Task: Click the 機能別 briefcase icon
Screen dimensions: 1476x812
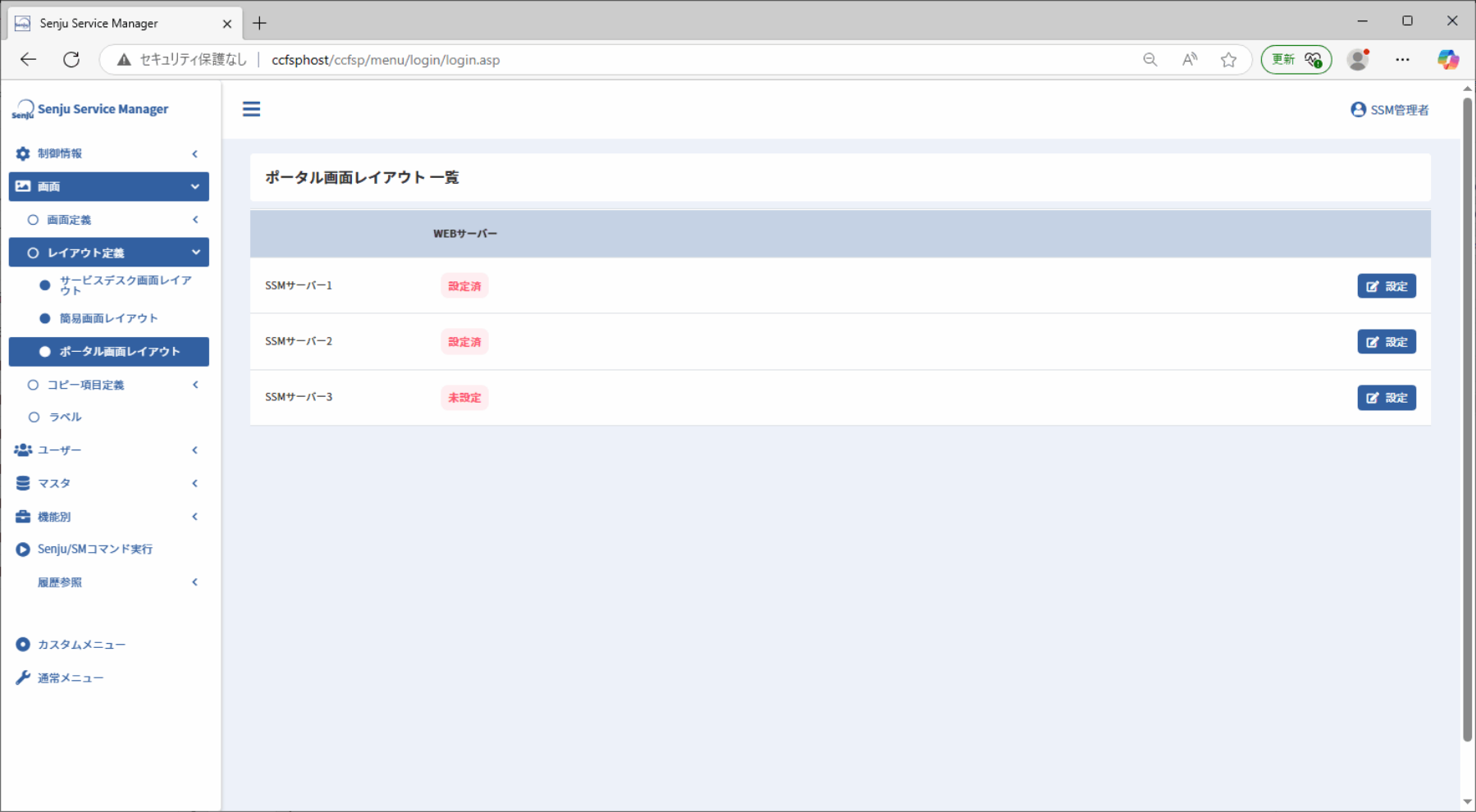Action: 23,517
